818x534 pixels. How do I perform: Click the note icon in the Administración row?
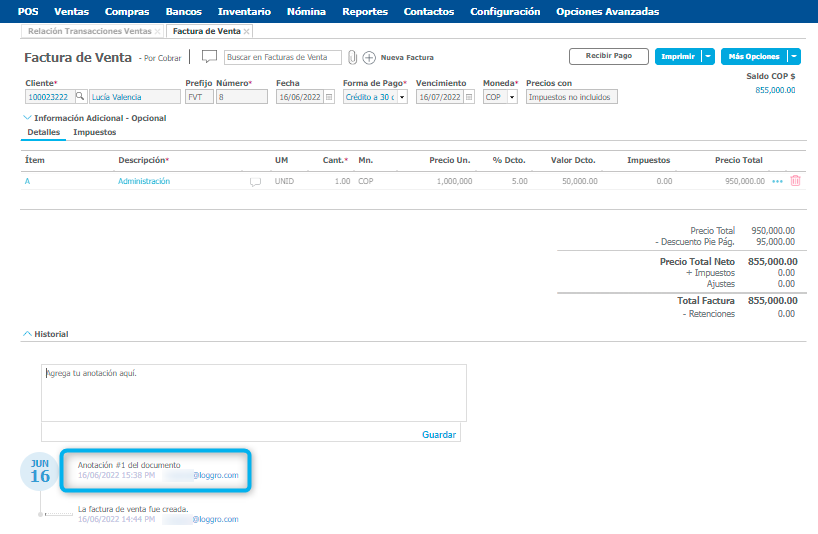click(x=255, y=182)
